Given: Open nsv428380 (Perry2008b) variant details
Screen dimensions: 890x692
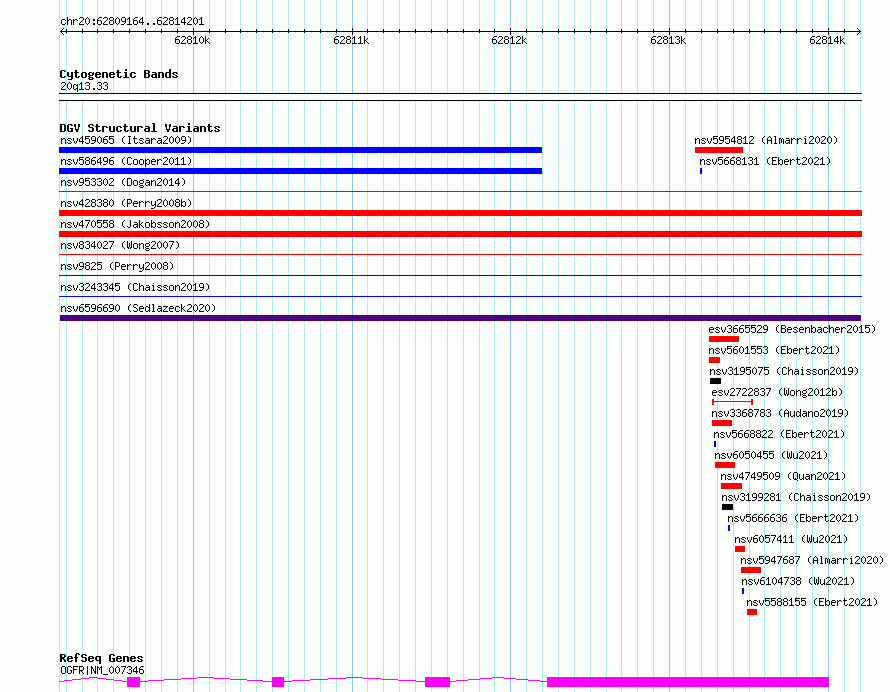Looking at the screenshot, I should (x=126, y=203).
